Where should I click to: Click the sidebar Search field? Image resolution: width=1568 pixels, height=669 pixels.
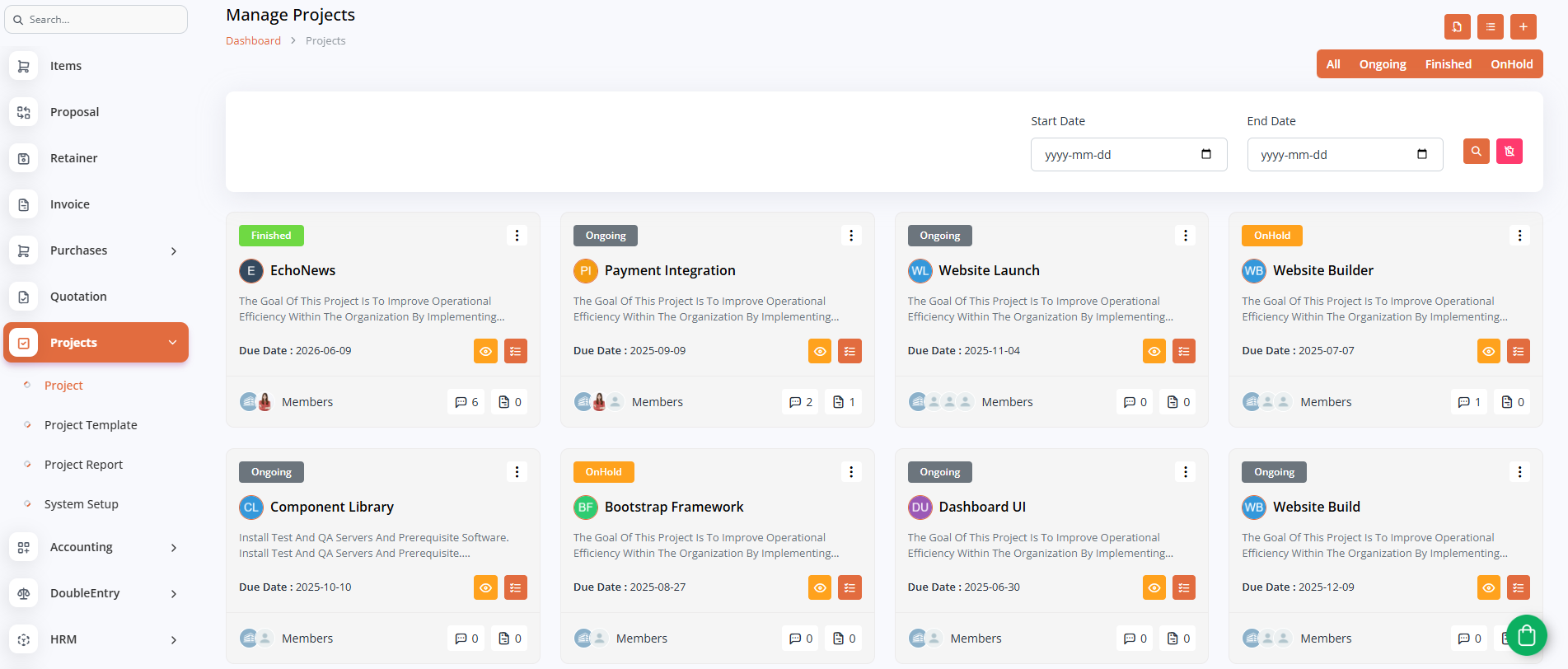tap(96, 20)
